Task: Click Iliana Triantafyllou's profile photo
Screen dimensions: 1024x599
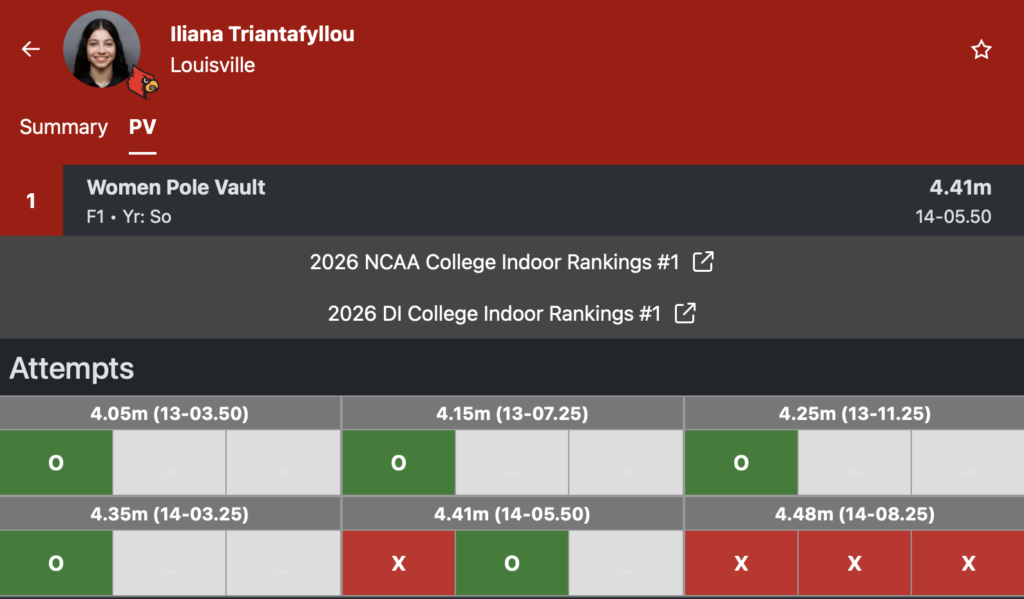Action: tap(99, 48)
